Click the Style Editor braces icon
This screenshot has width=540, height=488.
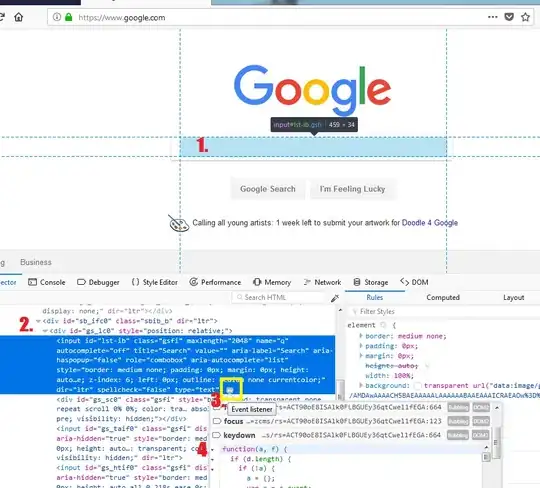pos(135,282)
